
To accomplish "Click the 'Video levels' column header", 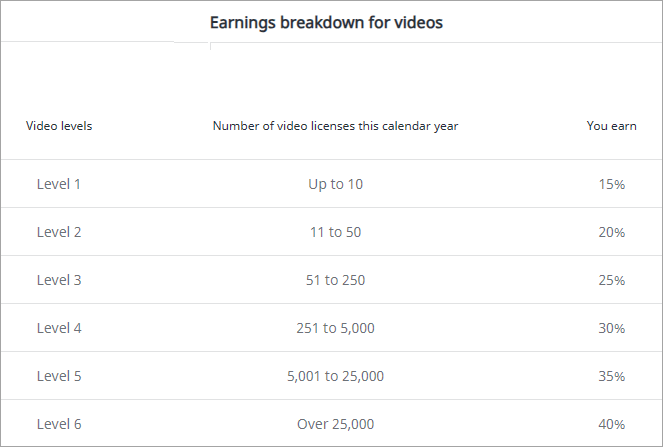I will coord(59,126).
